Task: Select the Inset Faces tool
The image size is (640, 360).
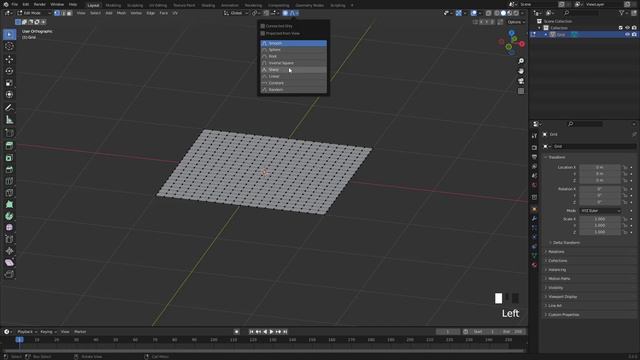Action: [x=9, y=158]
